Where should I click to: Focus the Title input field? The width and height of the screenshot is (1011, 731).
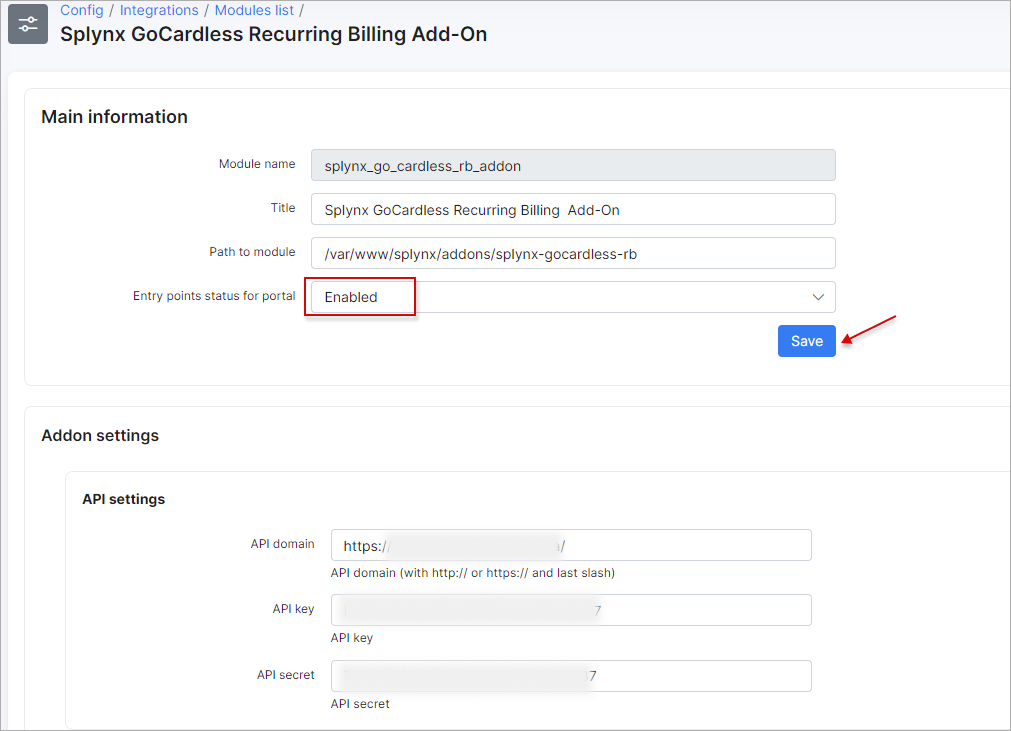tap(572, 209)
